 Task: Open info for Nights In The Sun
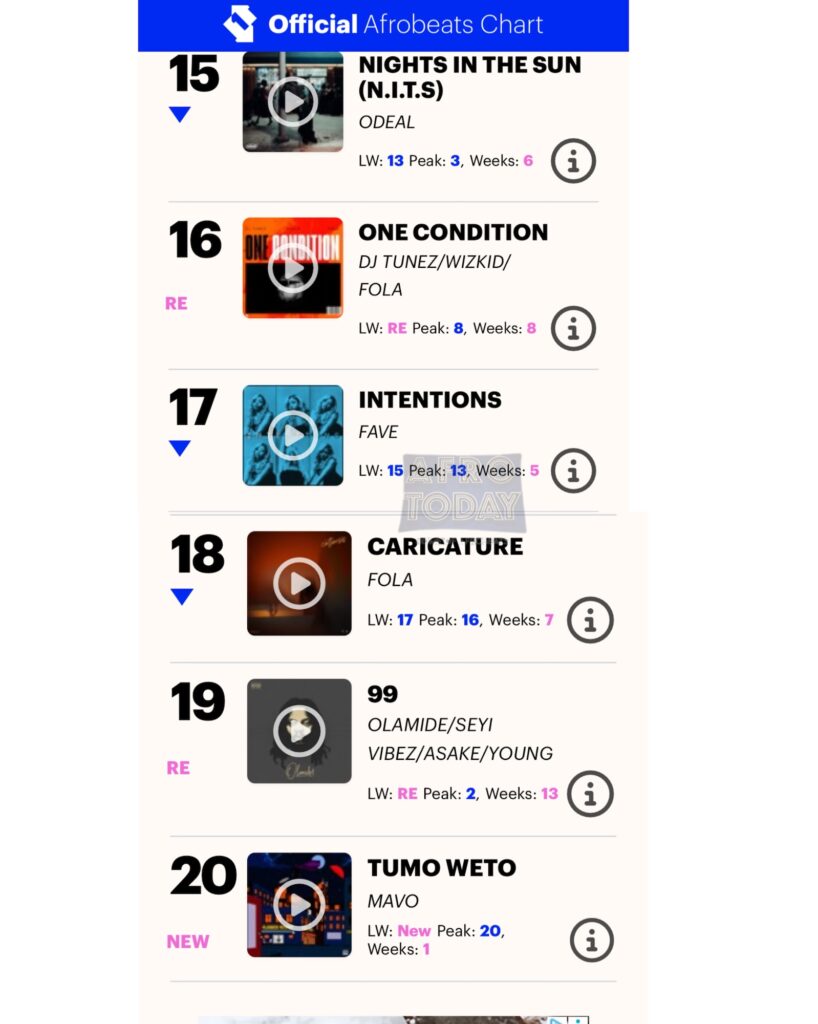[573, 161]
